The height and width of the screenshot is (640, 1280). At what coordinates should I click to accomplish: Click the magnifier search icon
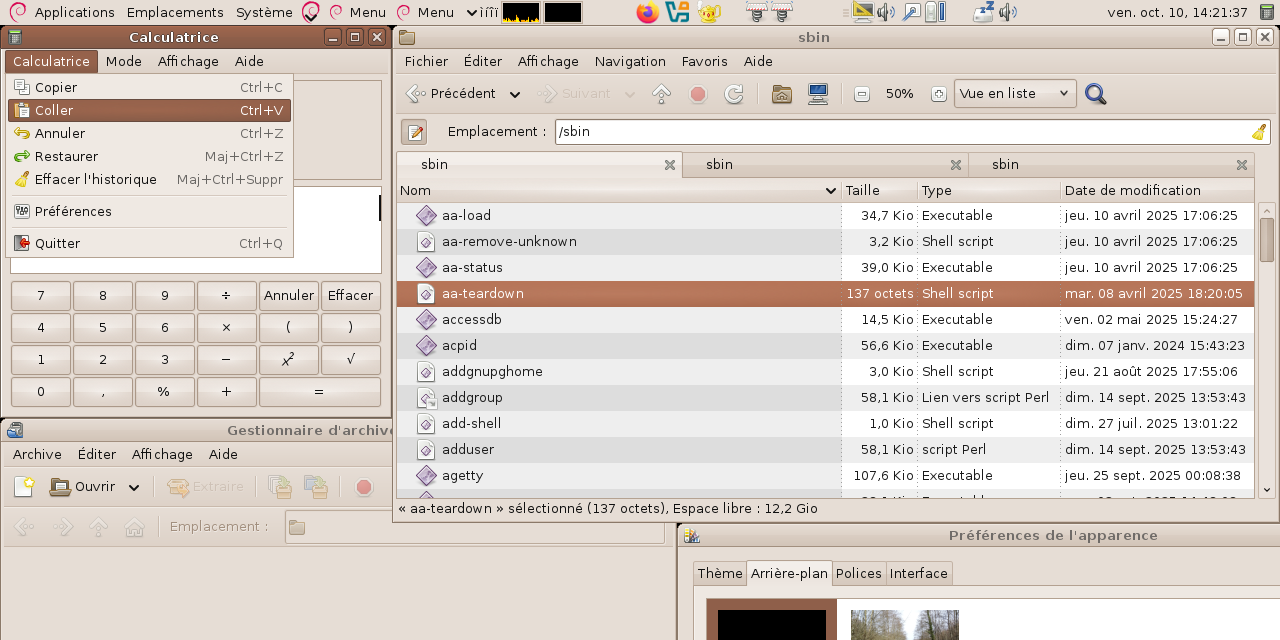coord(1096,94)
